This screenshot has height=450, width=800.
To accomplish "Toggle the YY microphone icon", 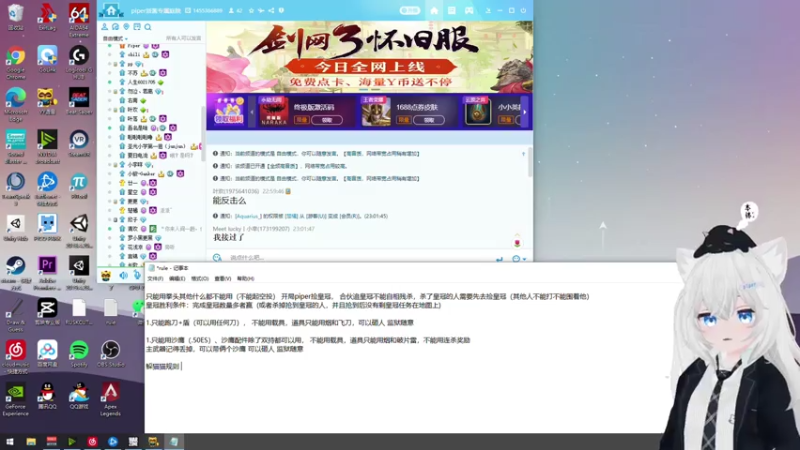I will click(137, 275).
